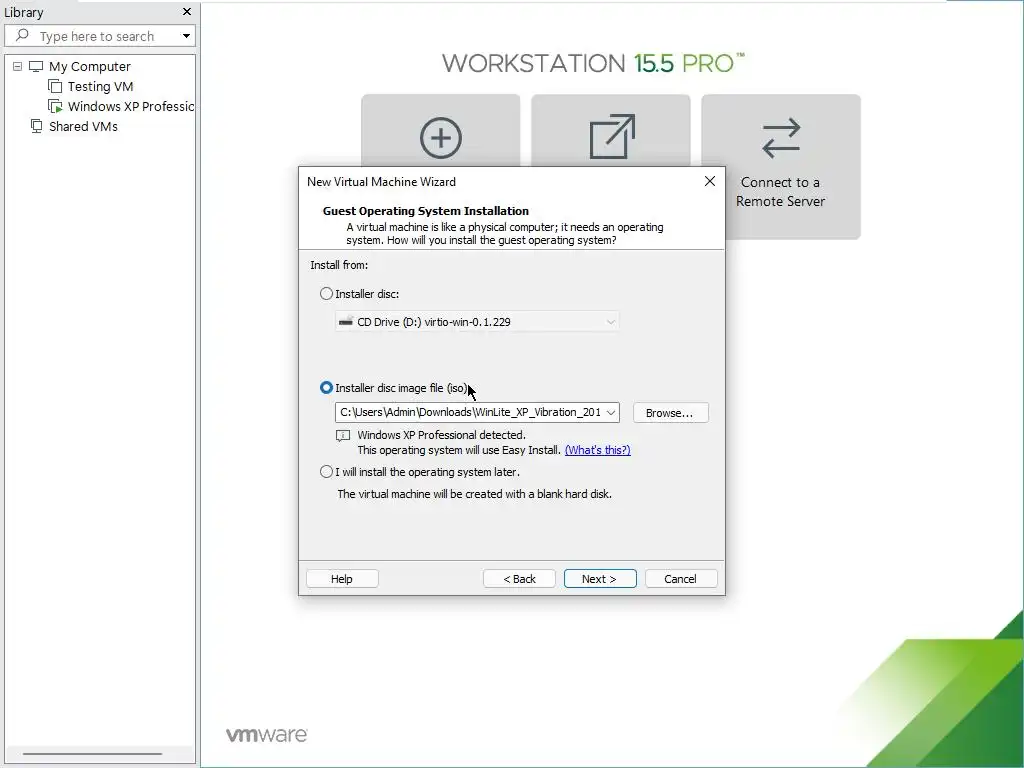
Task: Click the Next > button
Action: pos(600,579)
